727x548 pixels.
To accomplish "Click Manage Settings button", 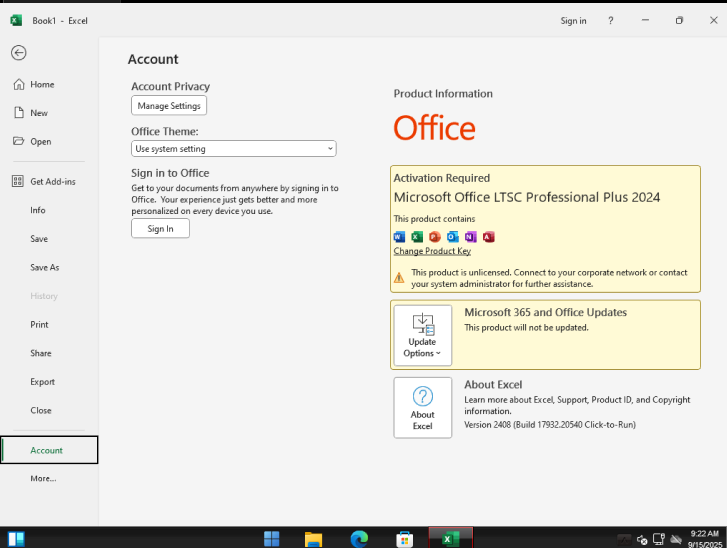I will 169,106.
